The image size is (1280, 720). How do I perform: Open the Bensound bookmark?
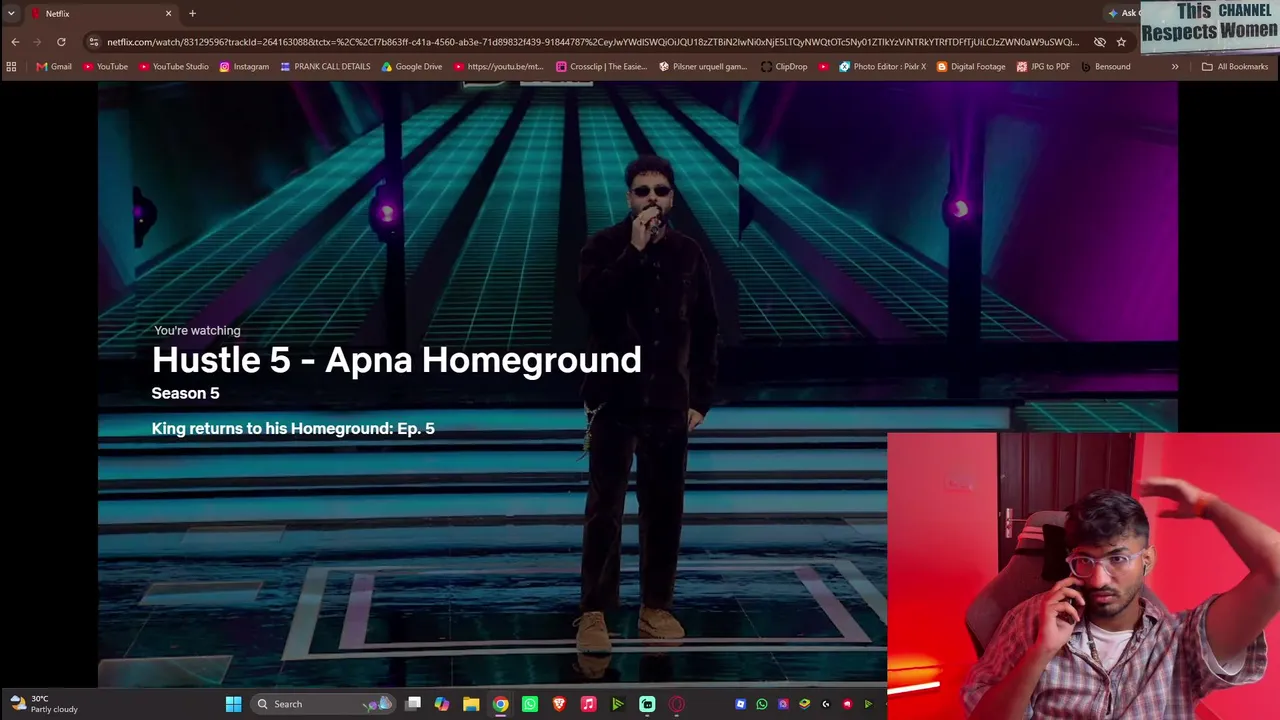(1106, 67)
